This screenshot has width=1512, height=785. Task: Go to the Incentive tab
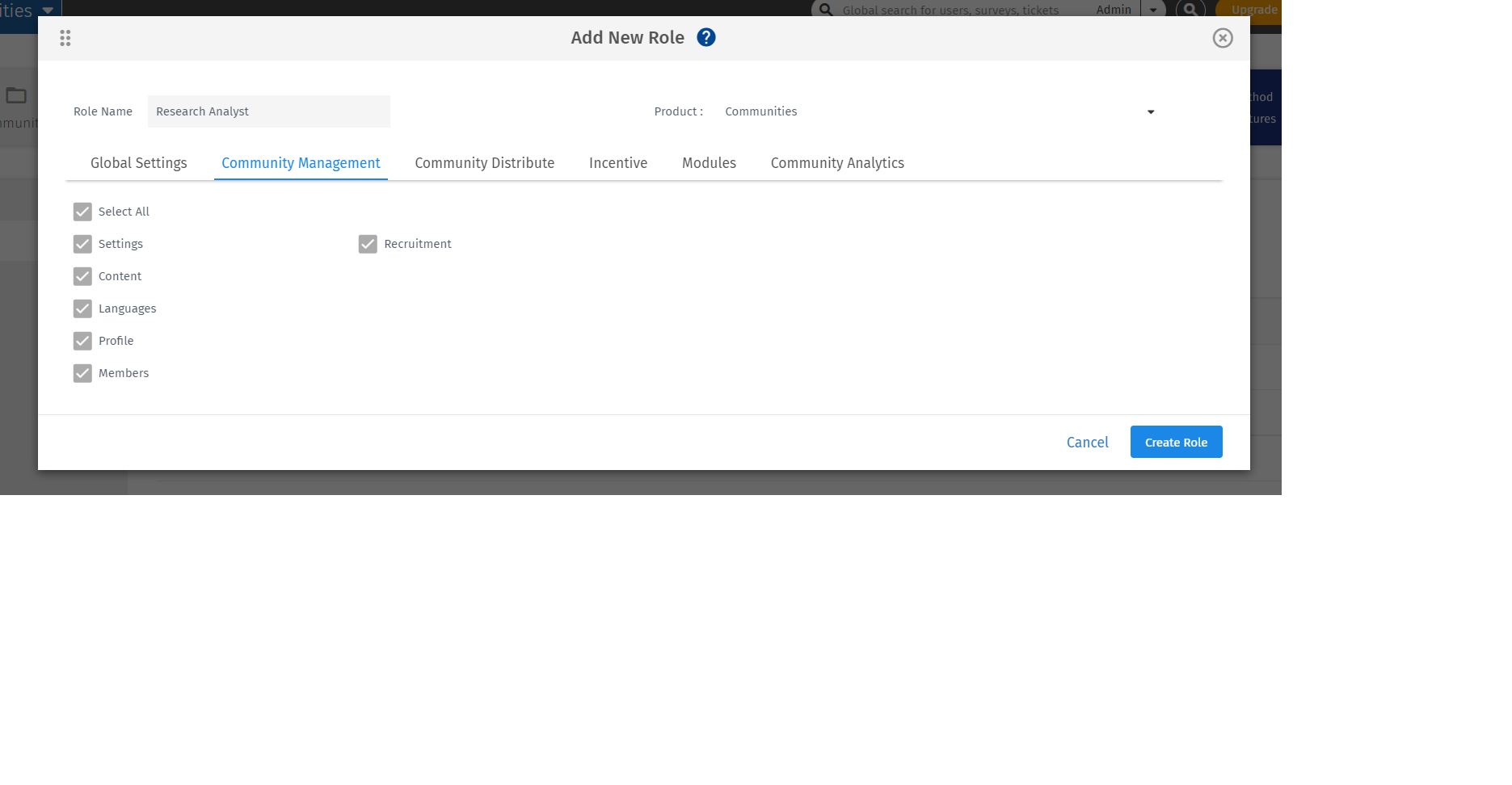tap(618, 163)
